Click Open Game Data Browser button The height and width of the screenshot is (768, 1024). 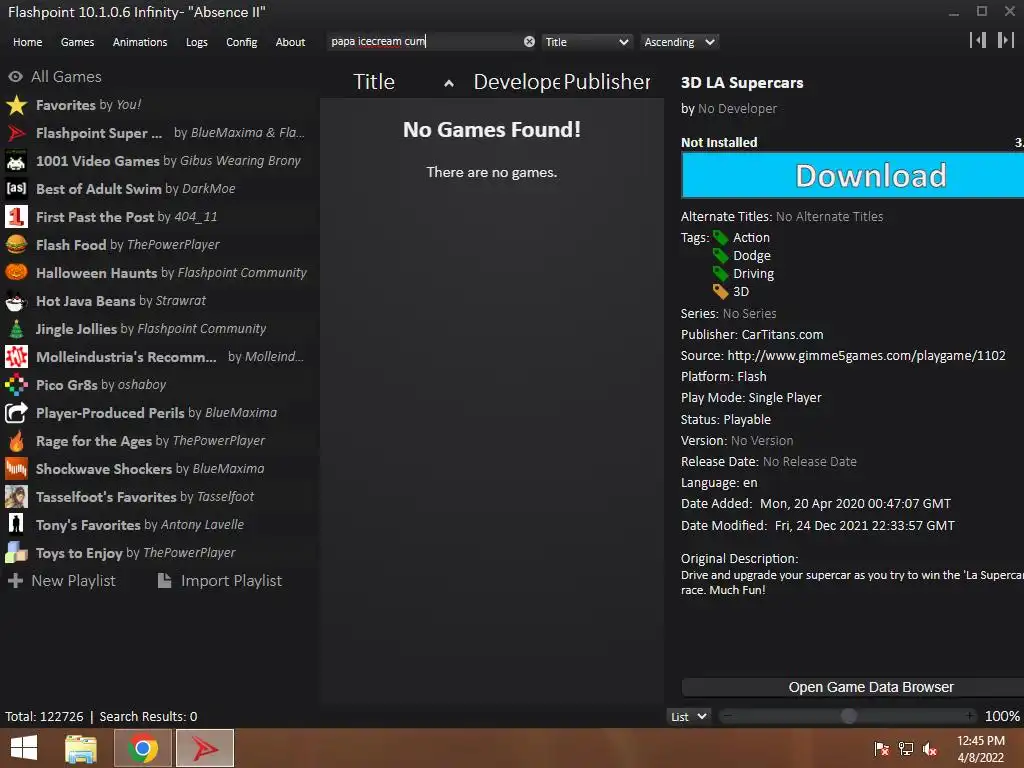tap(853, 687)
